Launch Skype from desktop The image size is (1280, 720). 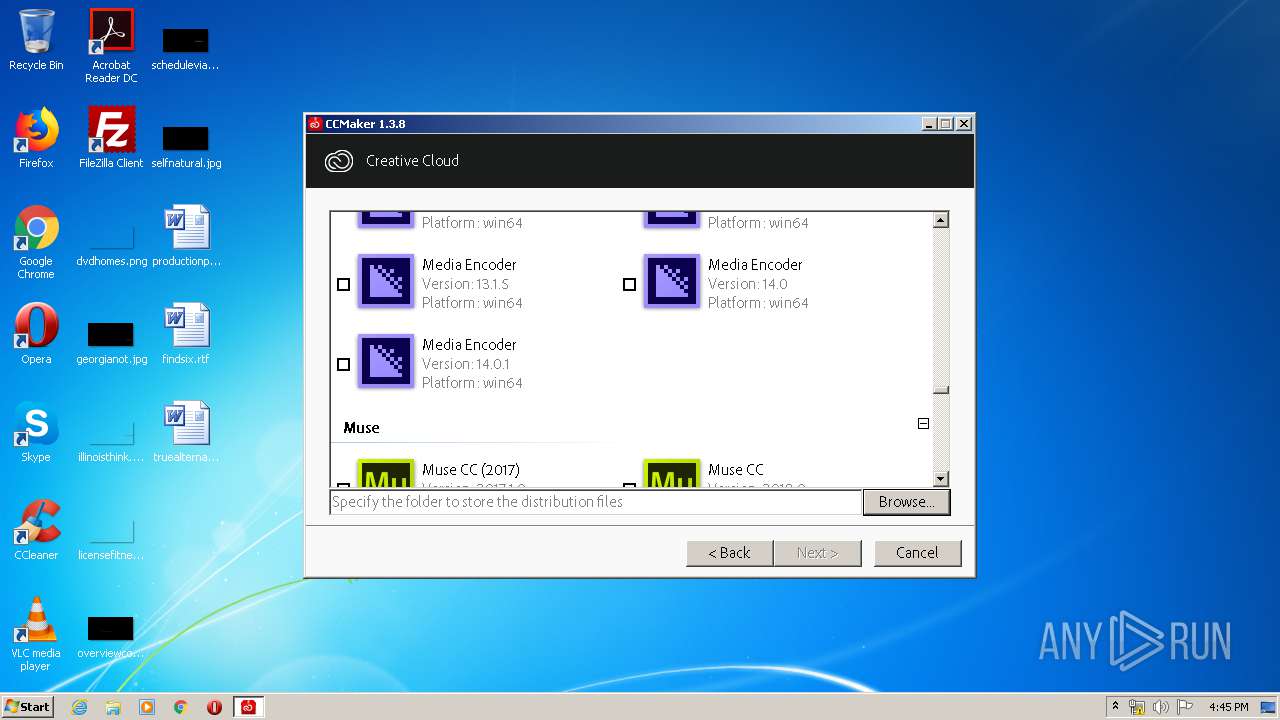click(x=36, y=432)
